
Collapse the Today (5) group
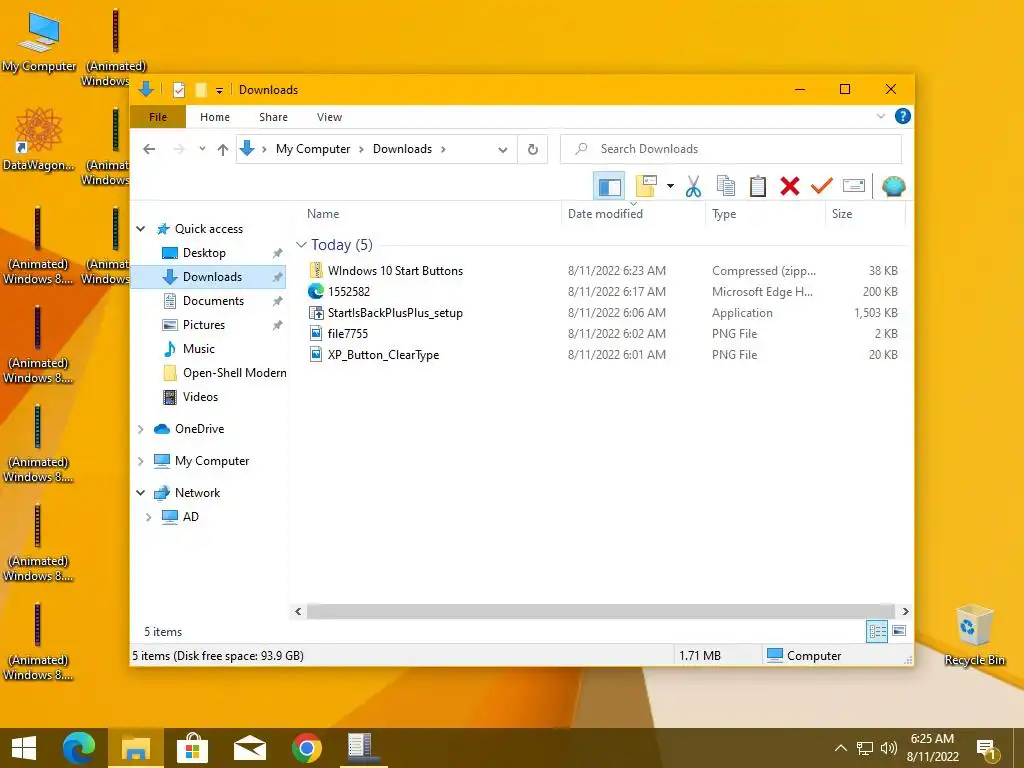click(x=301, y=245)
